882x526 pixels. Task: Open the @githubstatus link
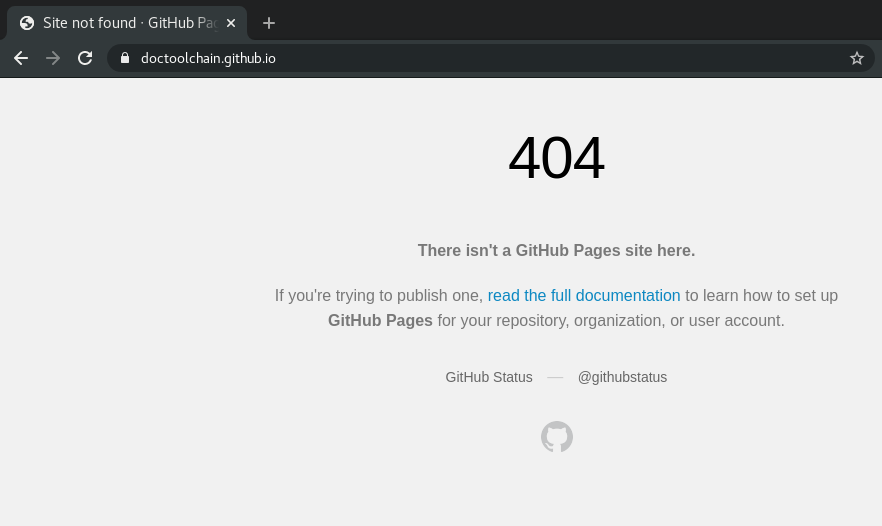(x=622, y=377)
